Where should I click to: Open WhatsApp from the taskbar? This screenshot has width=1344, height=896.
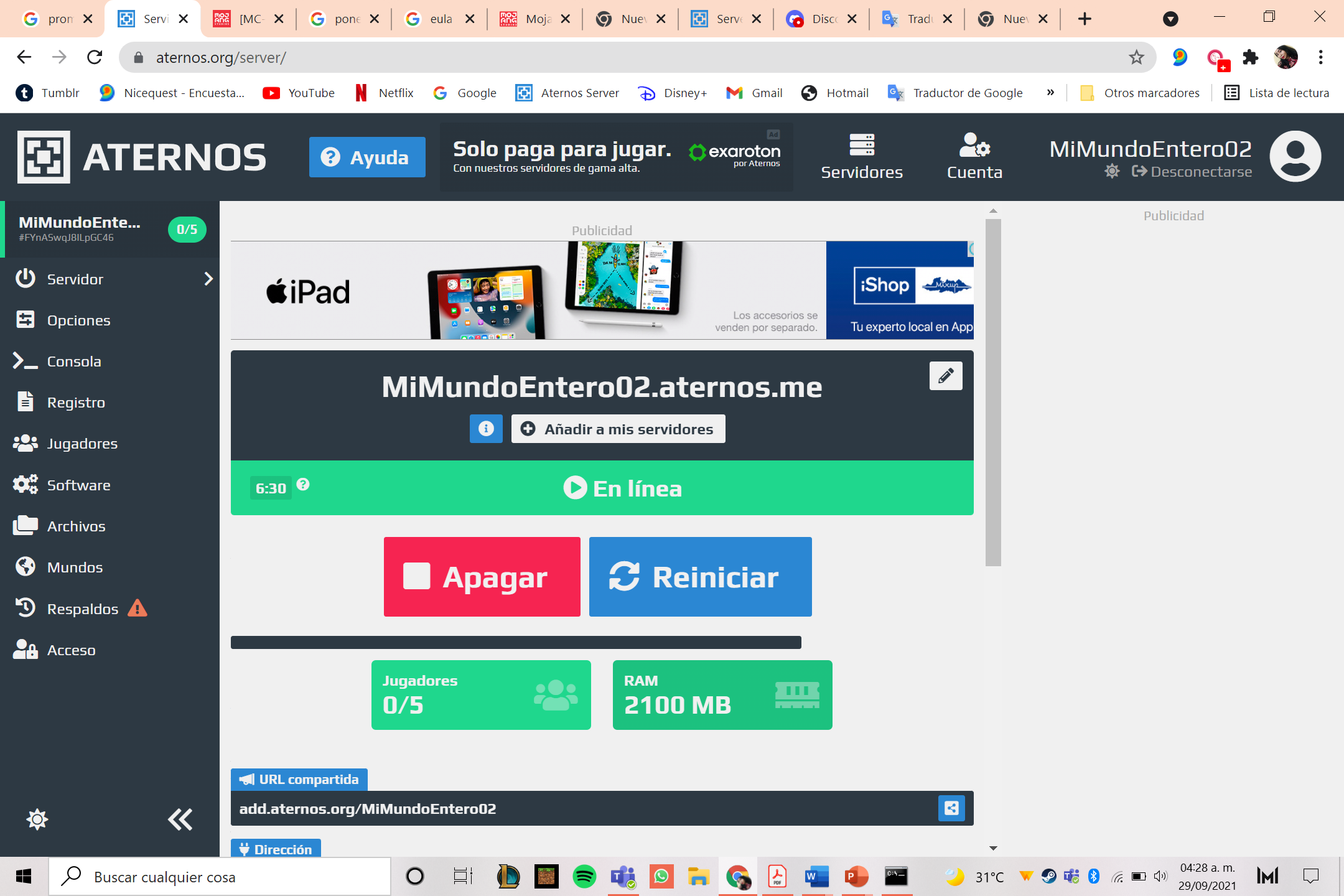pyautogui.click(x=661, y=877)
